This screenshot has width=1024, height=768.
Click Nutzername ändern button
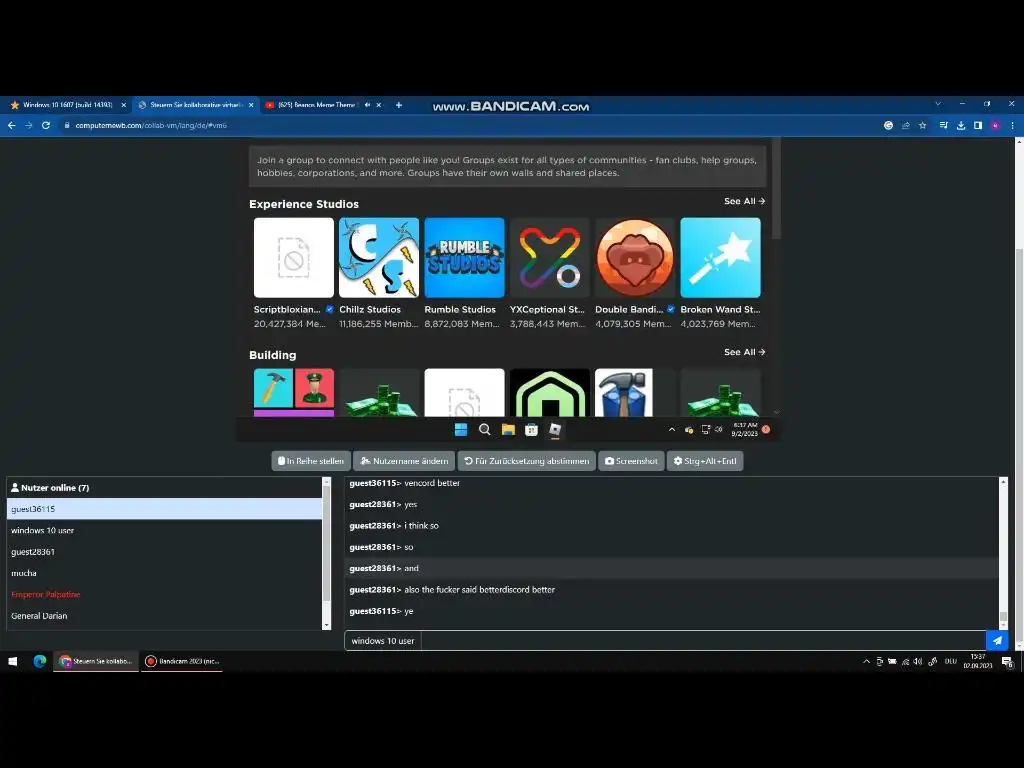tap(404, 461)
